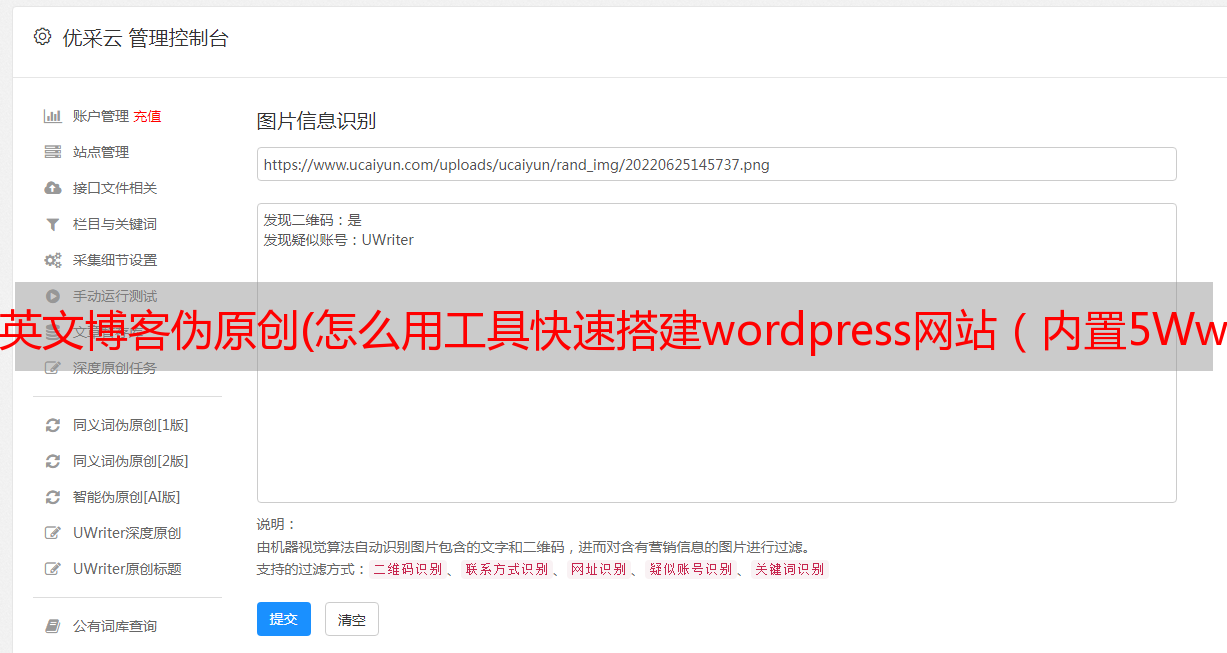Click the edit icon next to 深度原创任务
This screenshot has width=1227, height=653.
click(x=53, y=368)
